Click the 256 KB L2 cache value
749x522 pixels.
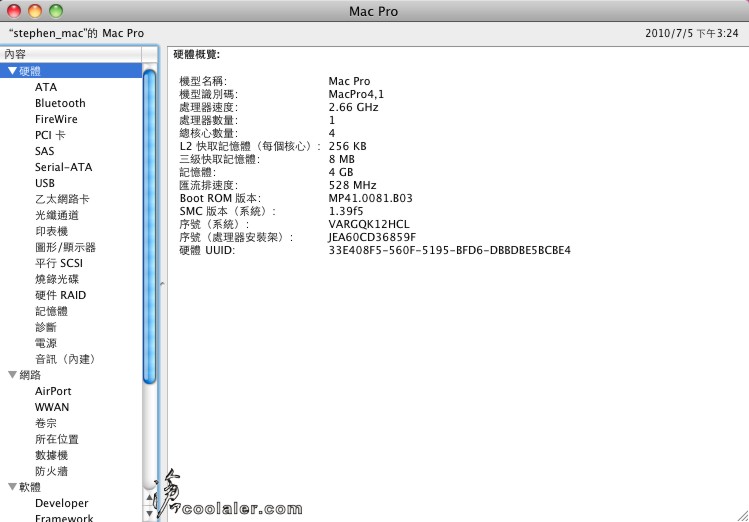(347, 146)
